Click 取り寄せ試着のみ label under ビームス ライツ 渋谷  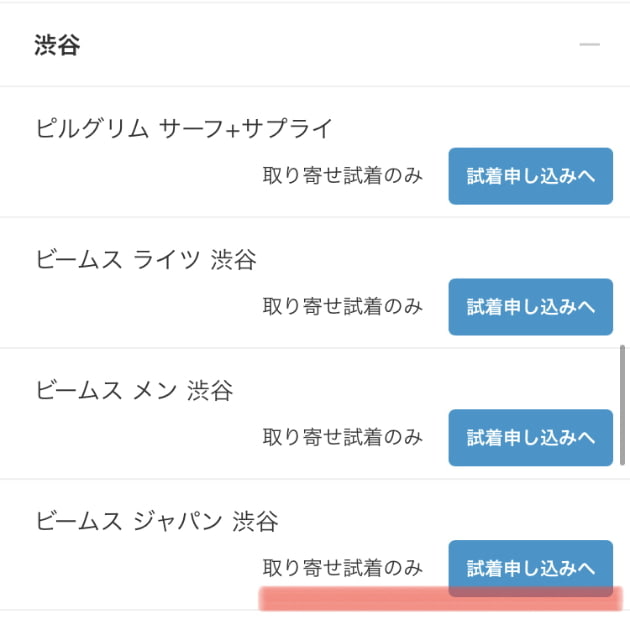point(342,306)
